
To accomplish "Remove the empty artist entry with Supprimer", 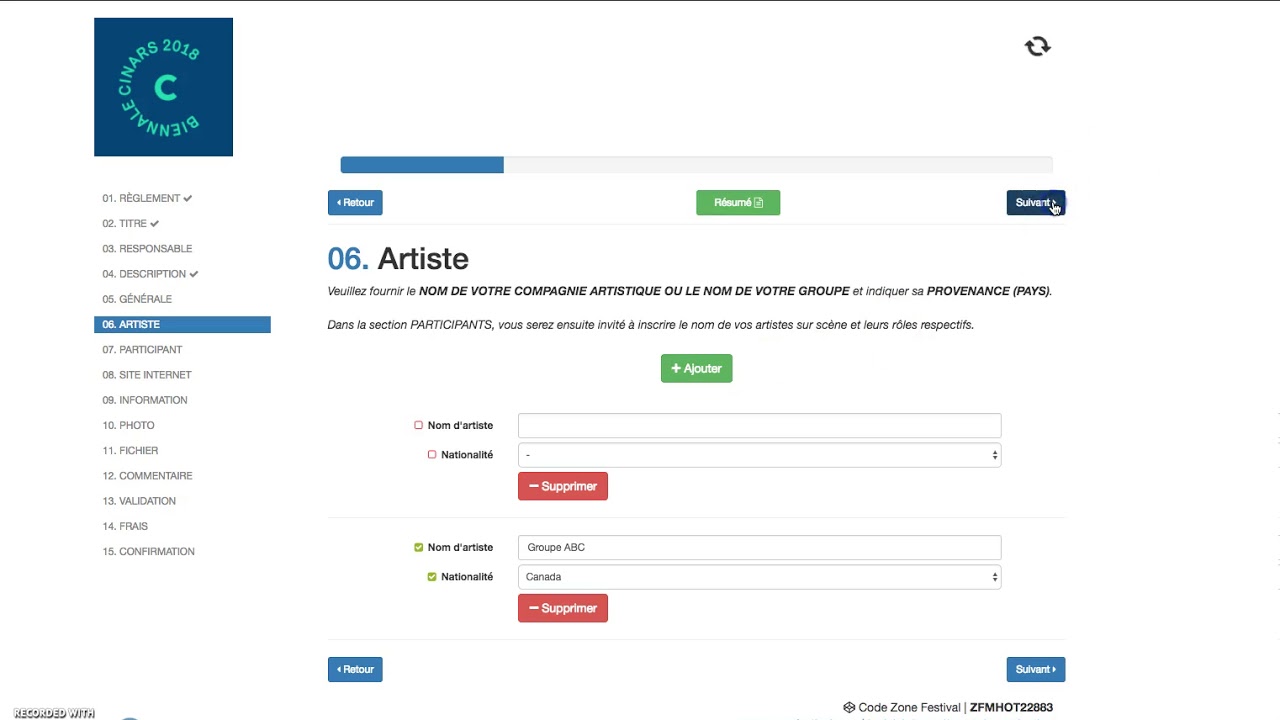I will pos(563,486).
